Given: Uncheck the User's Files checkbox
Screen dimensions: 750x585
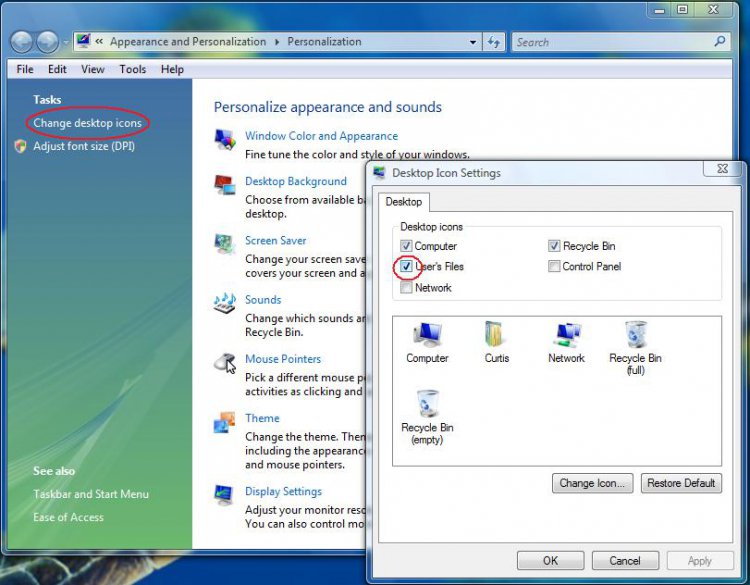Looking at the screenshot, I should [x=406, y=266].
